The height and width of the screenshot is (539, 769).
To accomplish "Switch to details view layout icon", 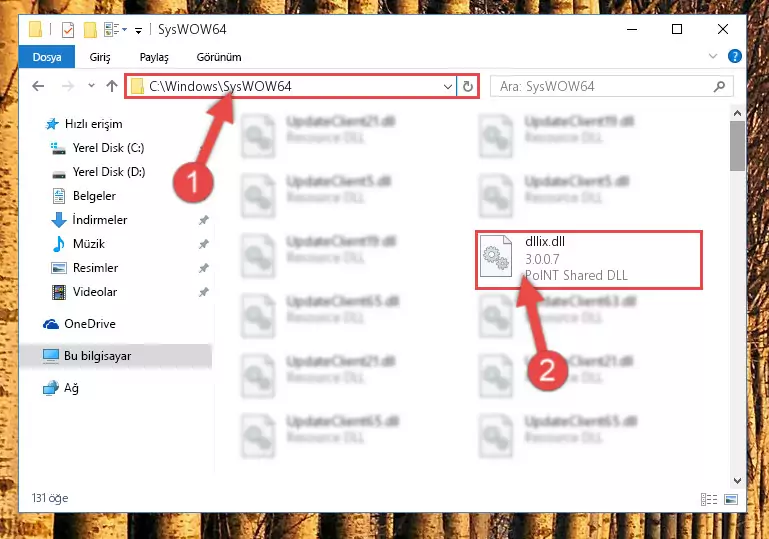I will tap(709, 499).
